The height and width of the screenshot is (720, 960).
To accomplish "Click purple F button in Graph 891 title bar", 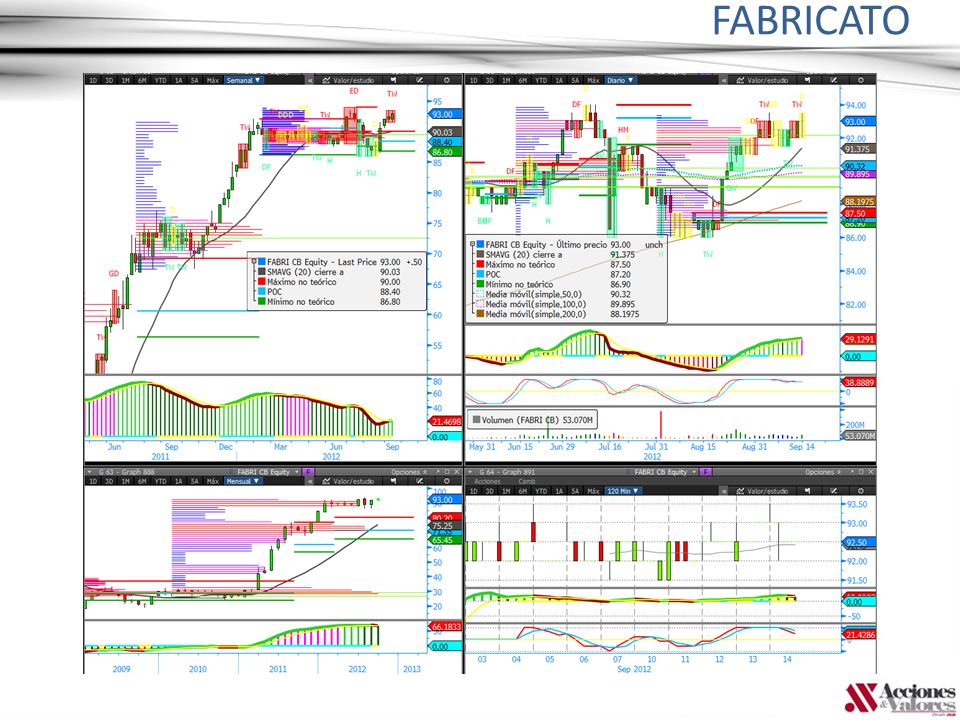I will (x=705, y=472).
